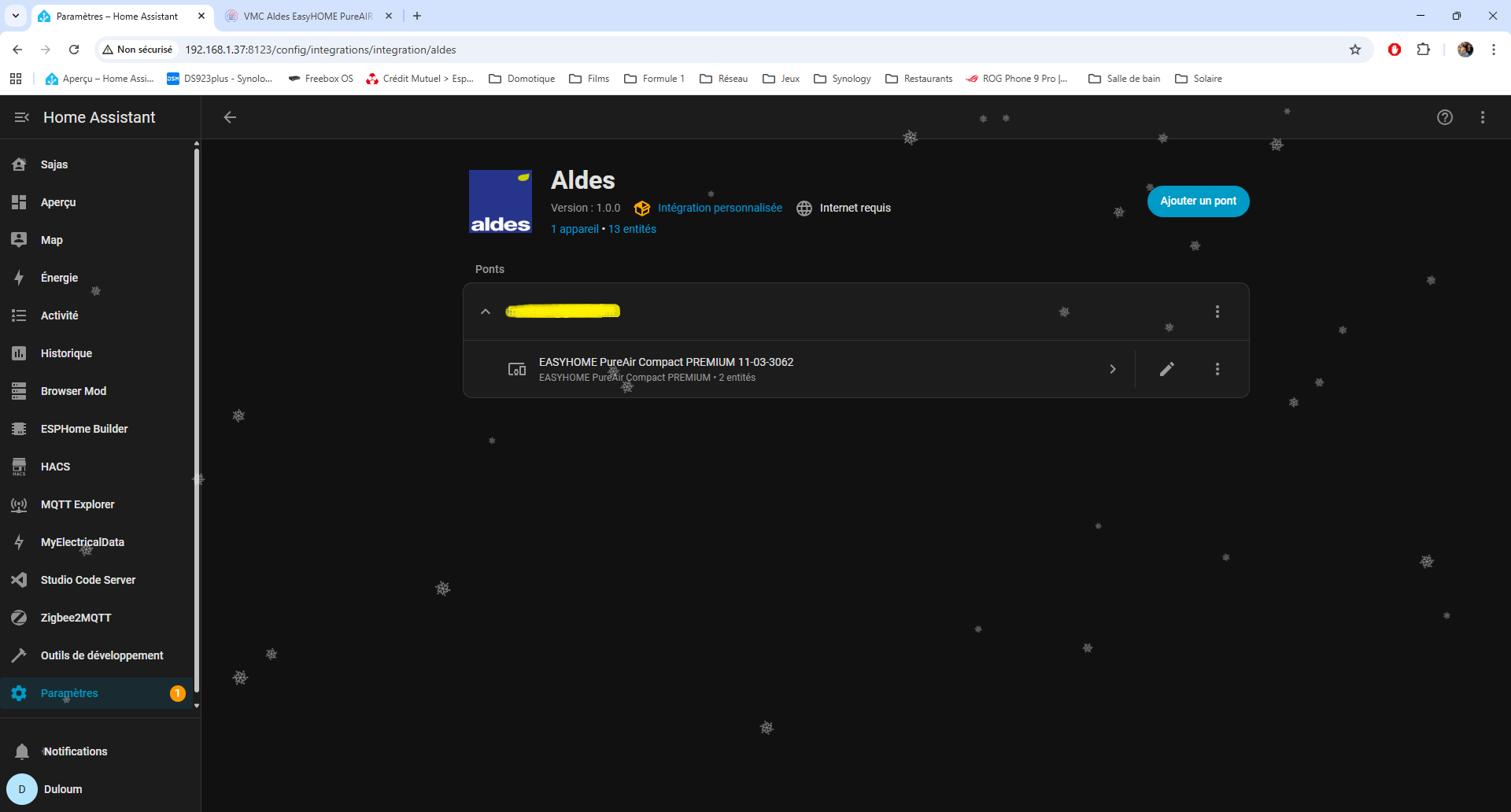This screenshot has width=1511, height=812.
Task: Click the Studio Code Server icon
Action: coord(19,580)
